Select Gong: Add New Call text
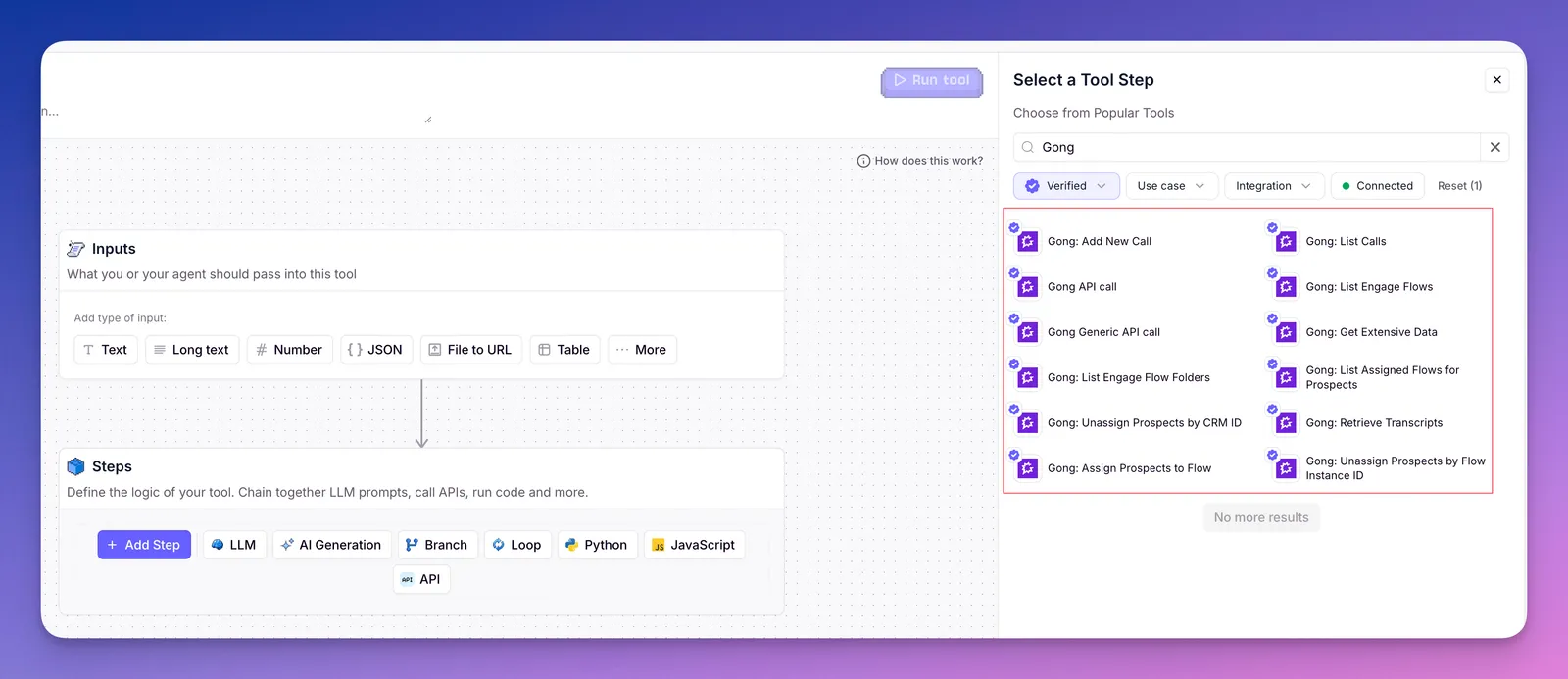Viewport: 1568px width, 679px height. coord(1099,241)
